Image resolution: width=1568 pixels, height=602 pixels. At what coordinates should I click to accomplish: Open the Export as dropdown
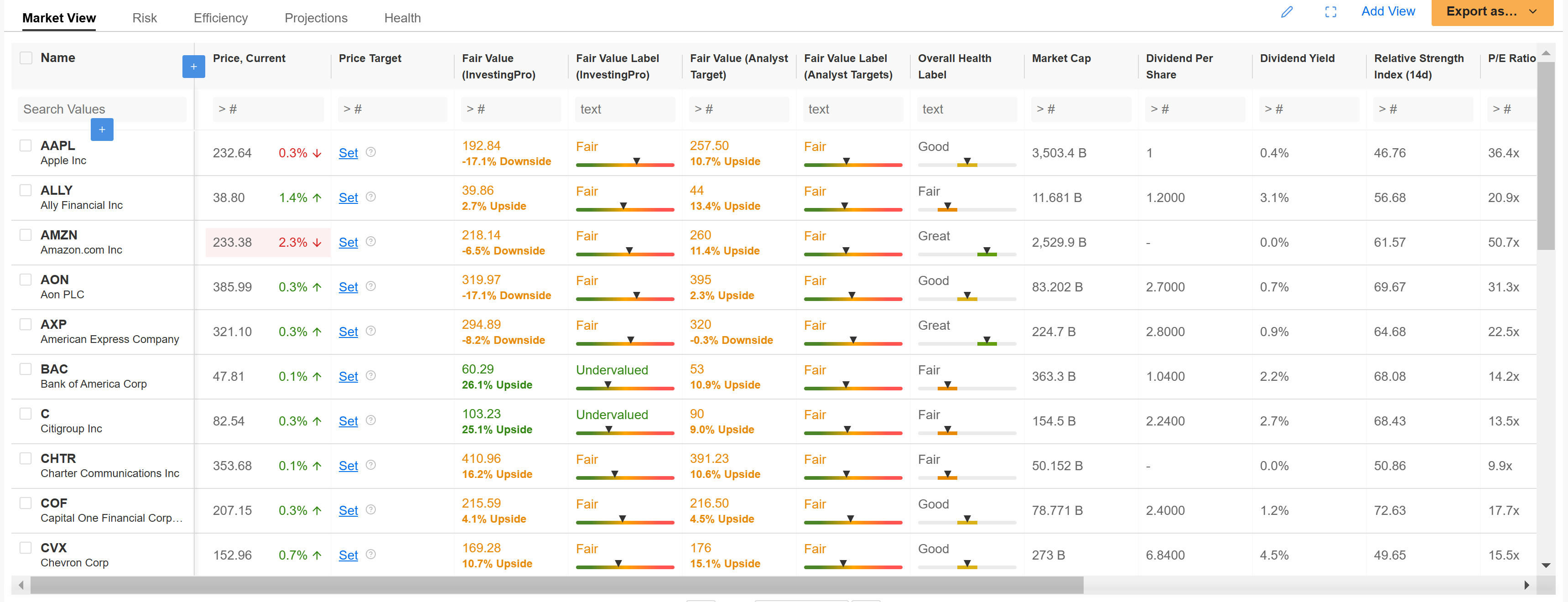pyautogui.click(x=1492, y=12)
